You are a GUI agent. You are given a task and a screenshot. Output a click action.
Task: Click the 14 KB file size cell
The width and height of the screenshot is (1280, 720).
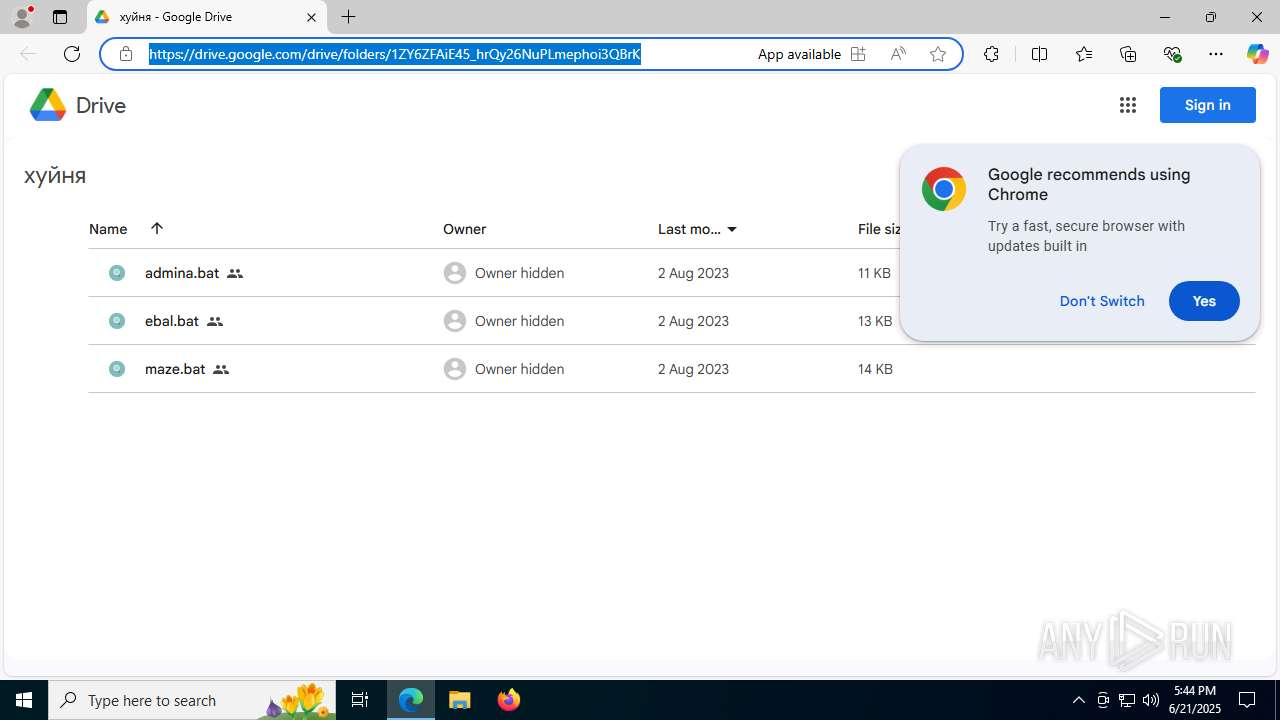point(875,369)
